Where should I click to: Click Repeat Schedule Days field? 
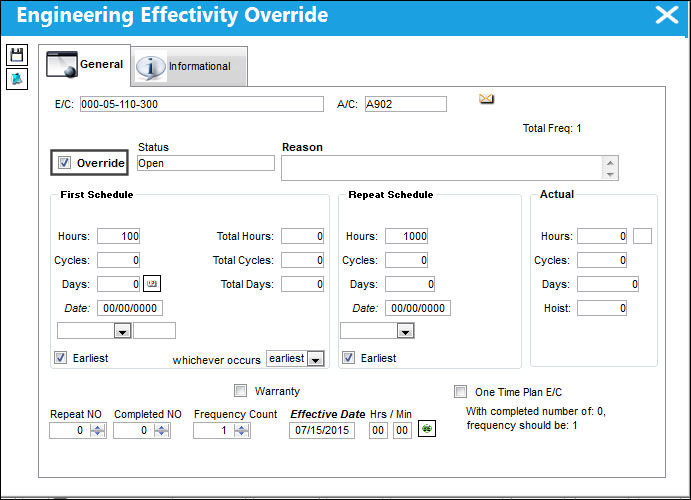[x=410, y=284]
